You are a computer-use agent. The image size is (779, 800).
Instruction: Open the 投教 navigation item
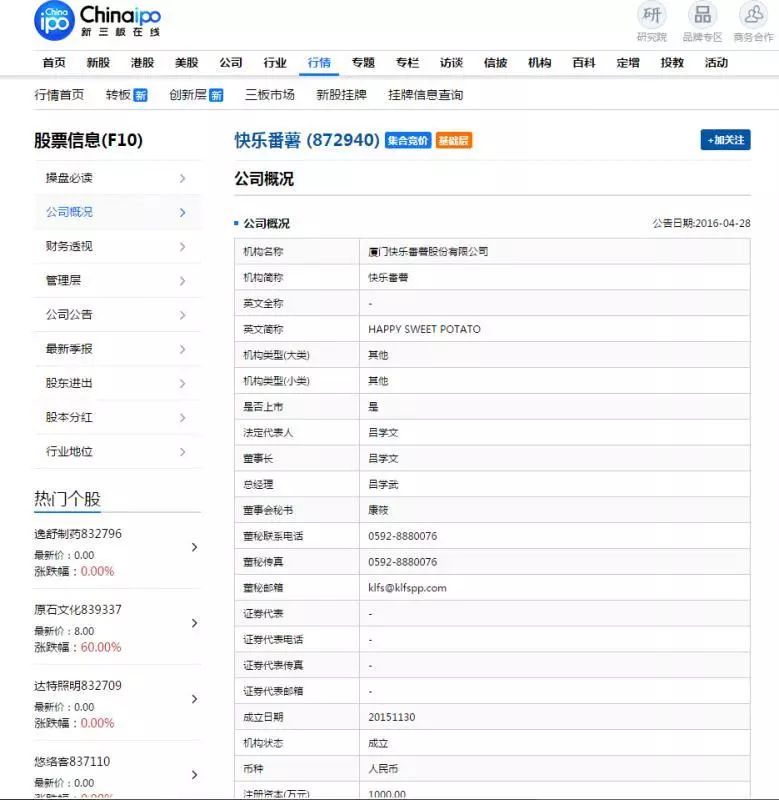point(672,63)
